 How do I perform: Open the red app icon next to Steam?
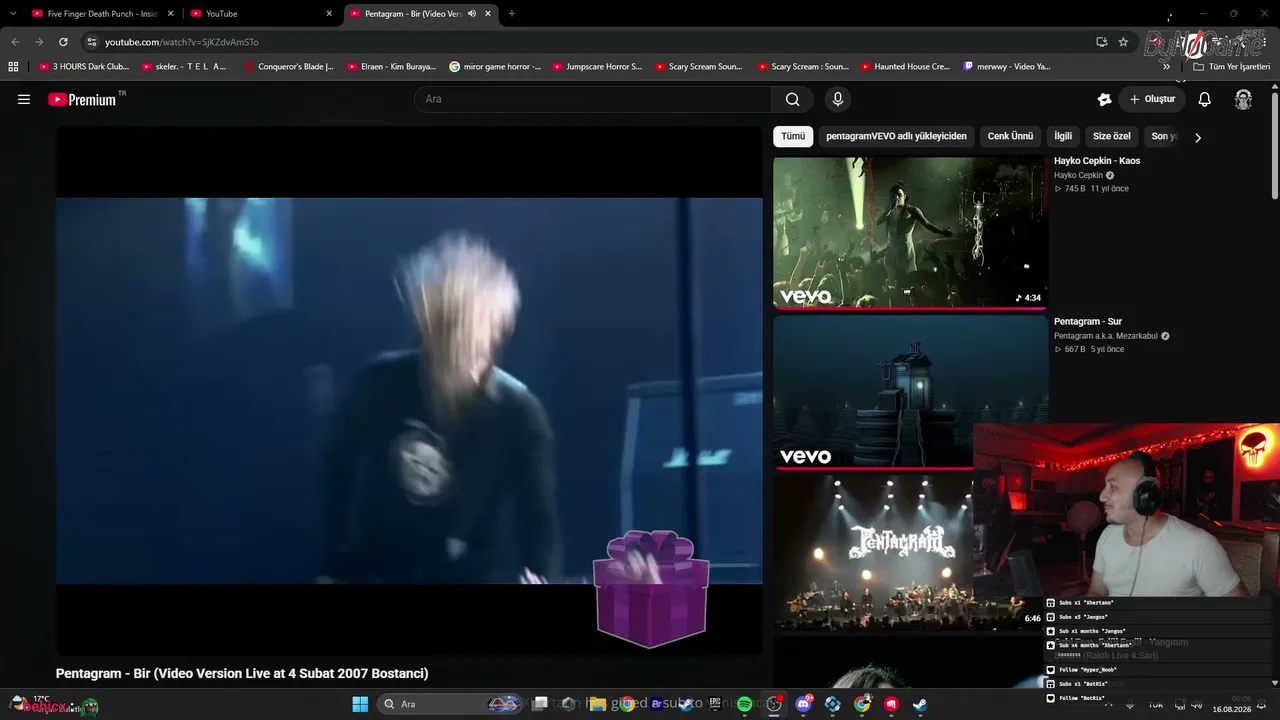coord(891,704)
